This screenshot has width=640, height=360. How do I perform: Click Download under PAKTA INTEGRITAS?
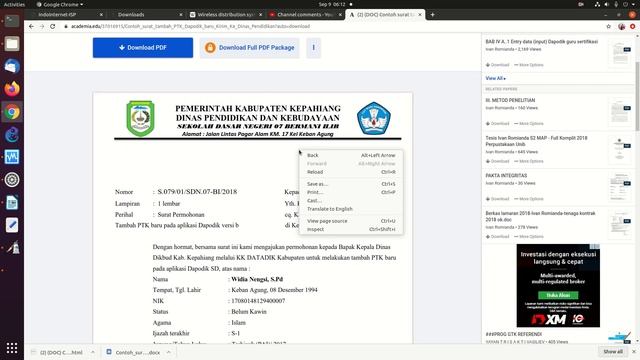point(498,199)
